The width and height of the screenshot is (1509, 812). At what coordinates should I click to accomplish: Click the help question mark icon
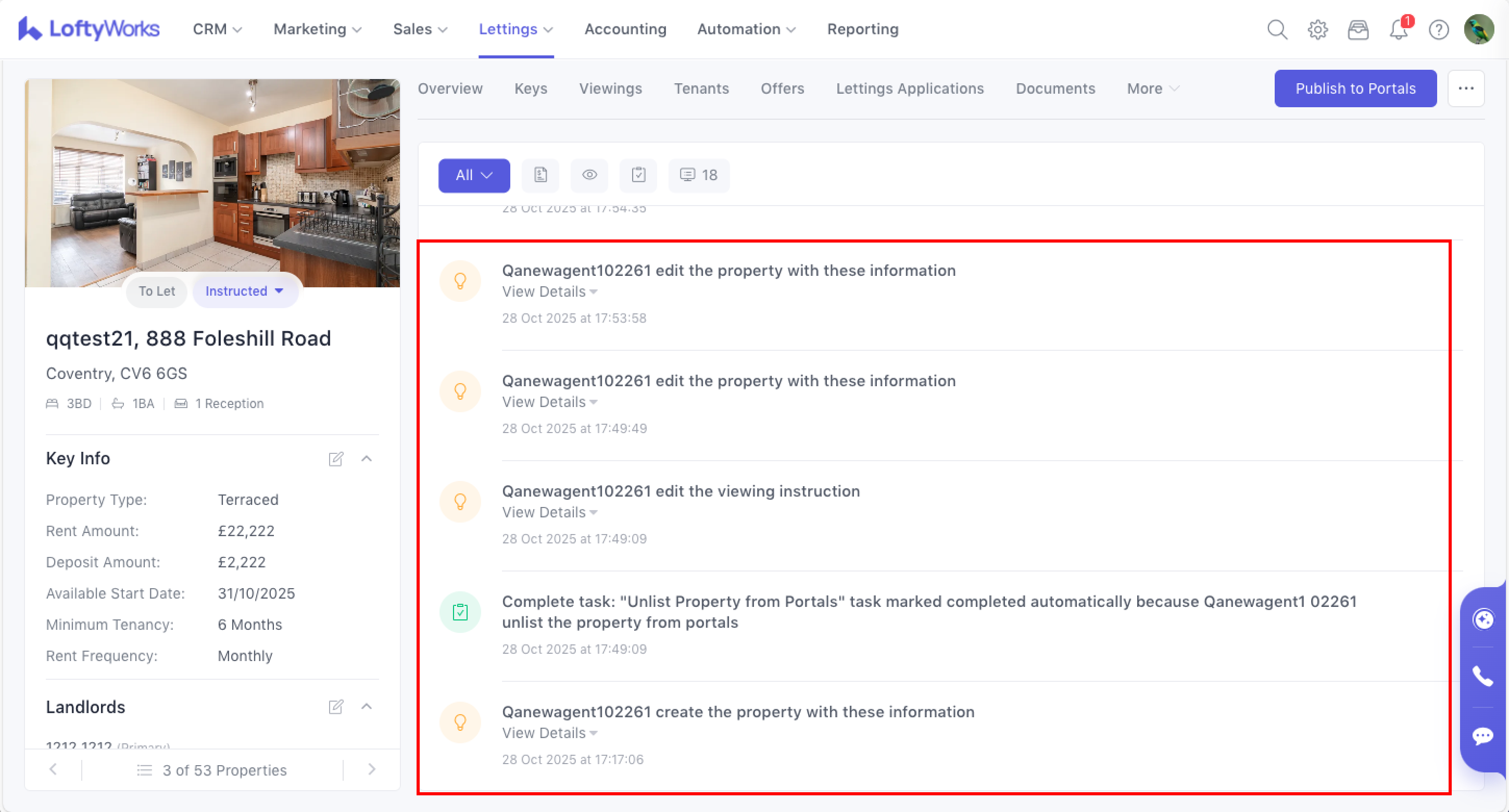point(1438,29)
